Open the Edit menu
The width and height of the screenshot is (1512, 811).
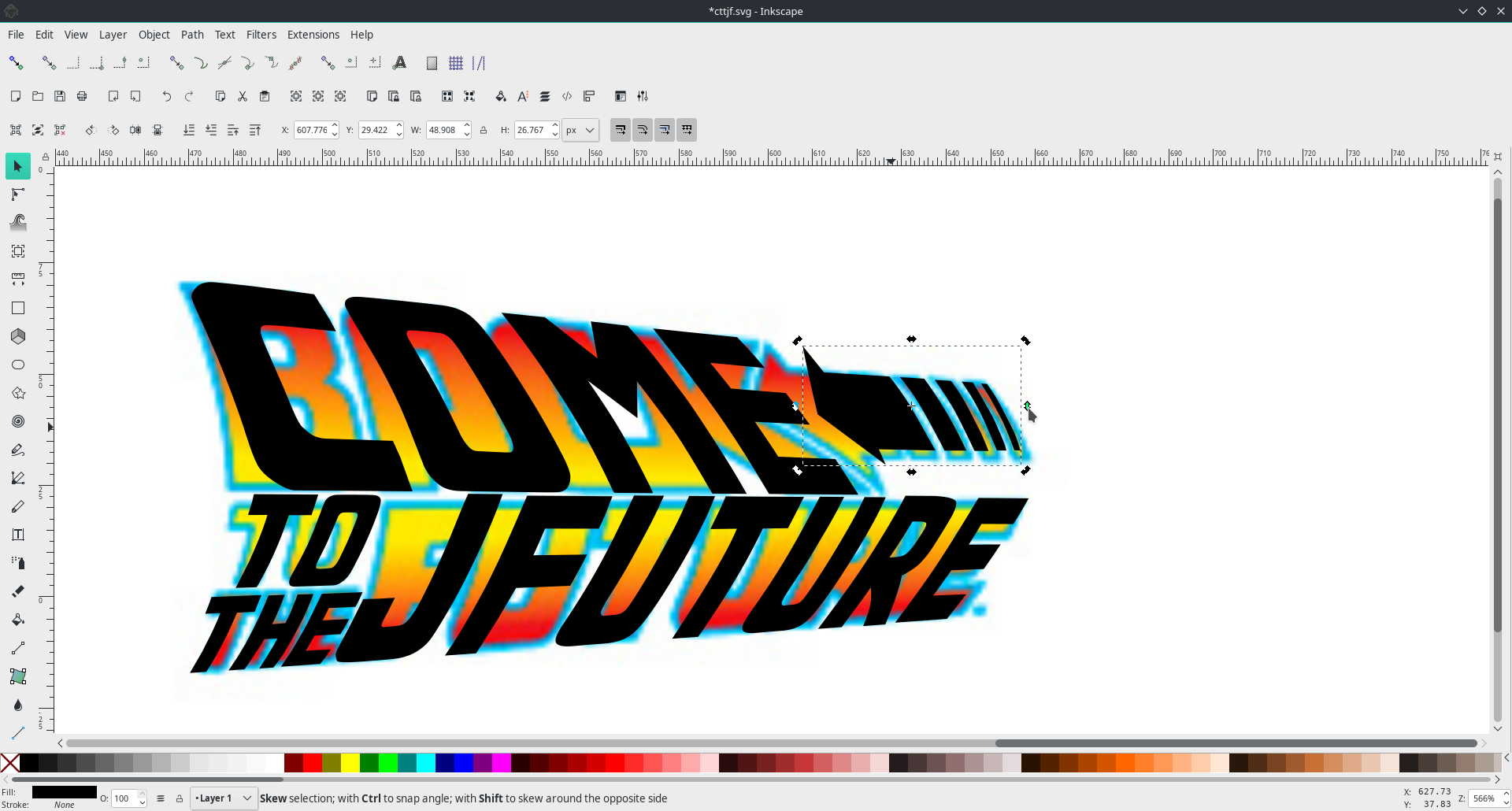coord(44,35)
